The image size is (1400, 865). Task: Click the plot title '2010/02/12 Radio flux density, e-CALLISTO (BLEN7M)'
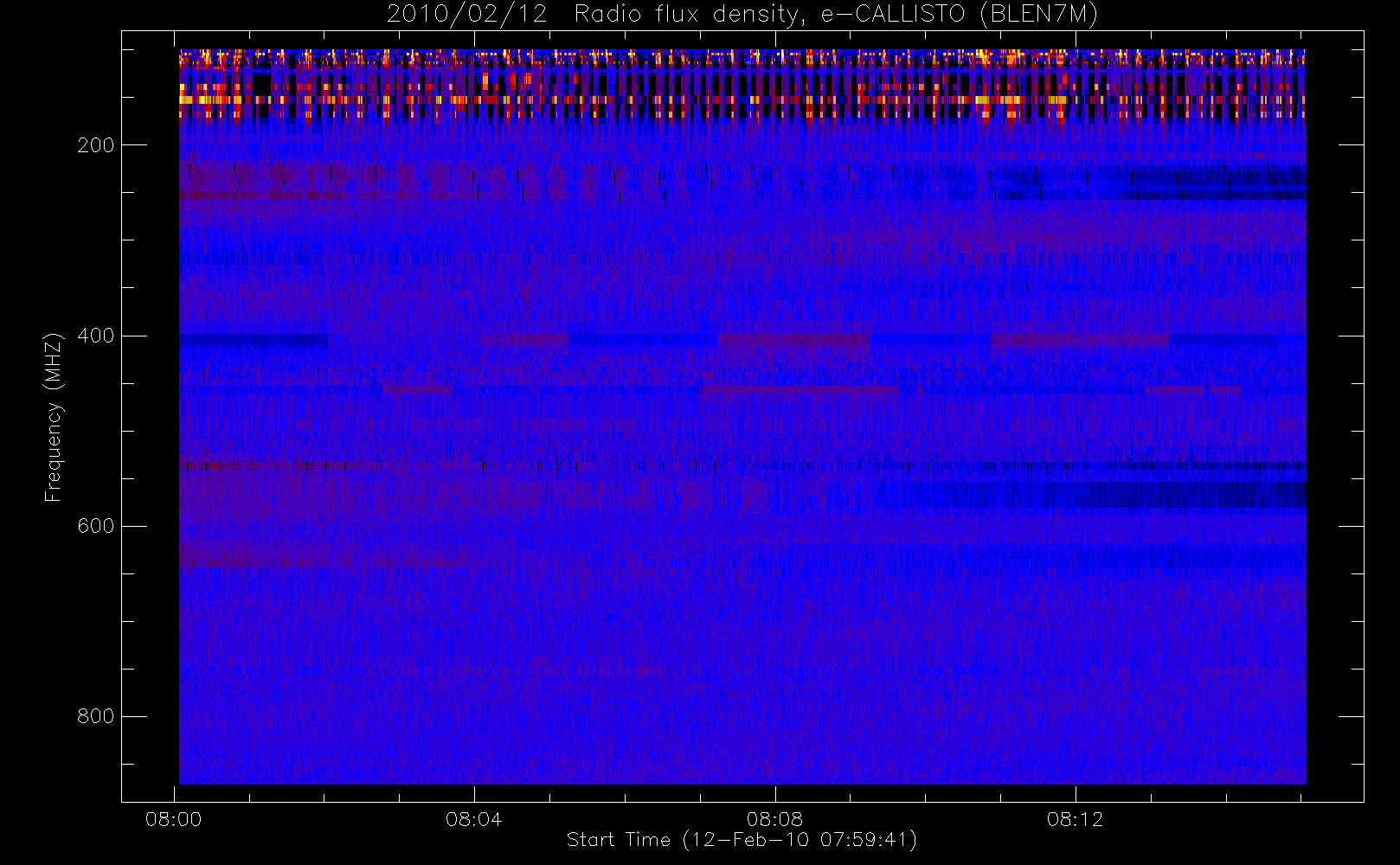742,15
